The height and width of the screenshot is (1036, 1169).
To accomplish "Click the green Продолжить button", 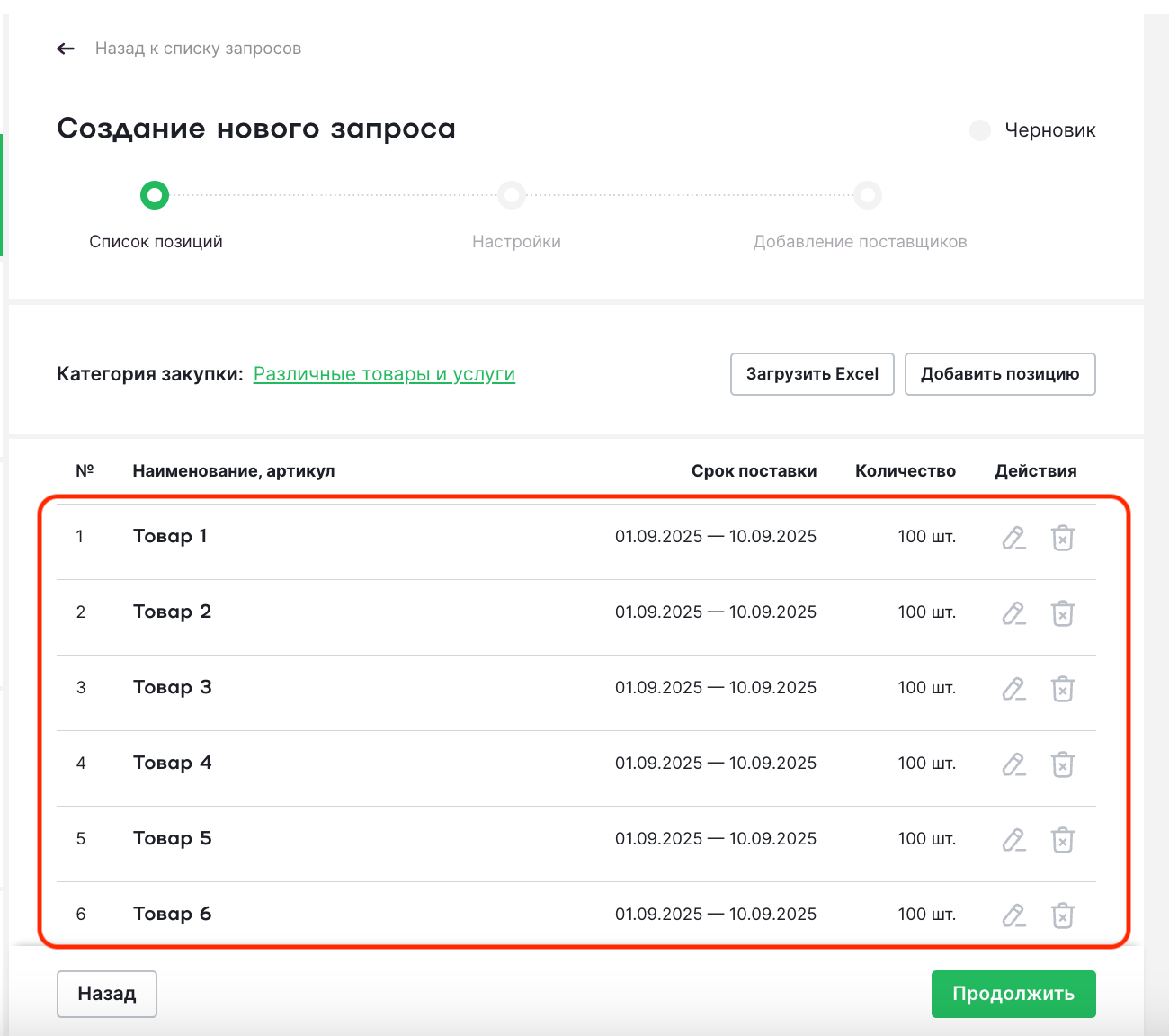I will pos(1013,994).
